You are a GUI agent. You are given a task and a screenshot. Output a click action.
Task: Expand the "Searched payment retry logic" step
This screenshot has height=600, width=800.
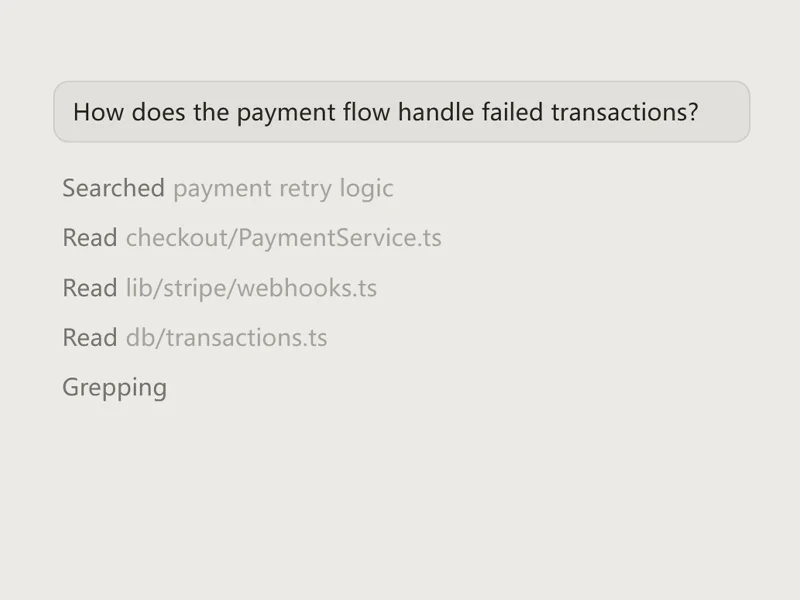(228, 188)
